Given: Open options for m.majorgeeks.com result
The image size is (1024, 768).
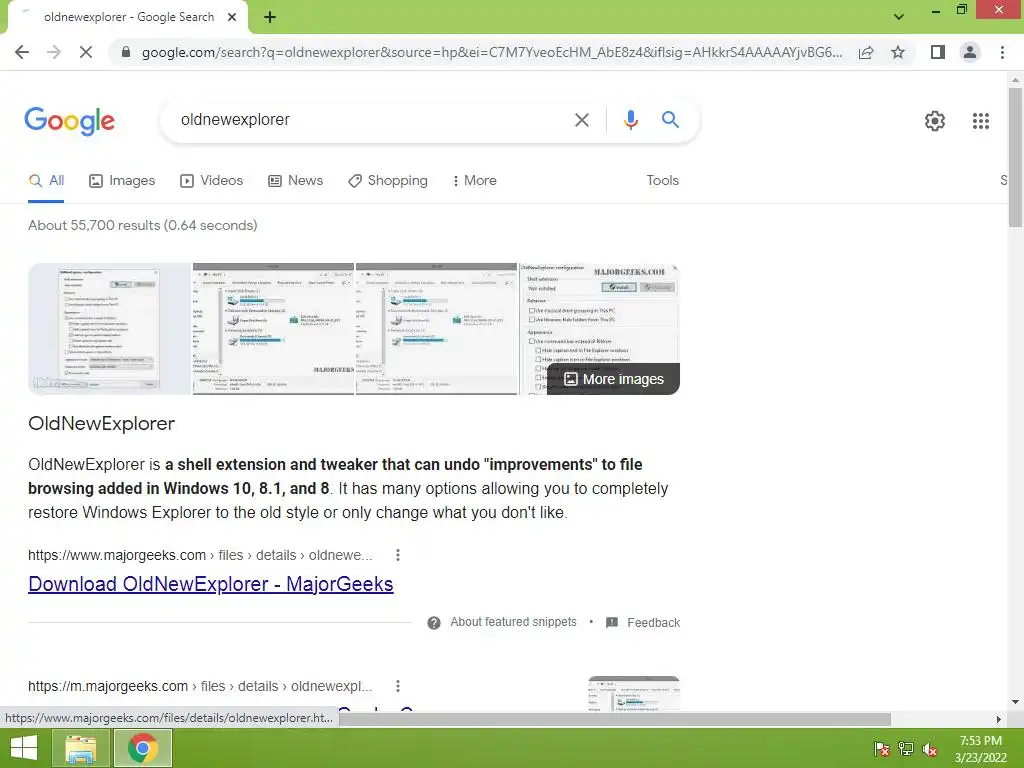Looking at the screenshot, I should [x=398, y=686].
